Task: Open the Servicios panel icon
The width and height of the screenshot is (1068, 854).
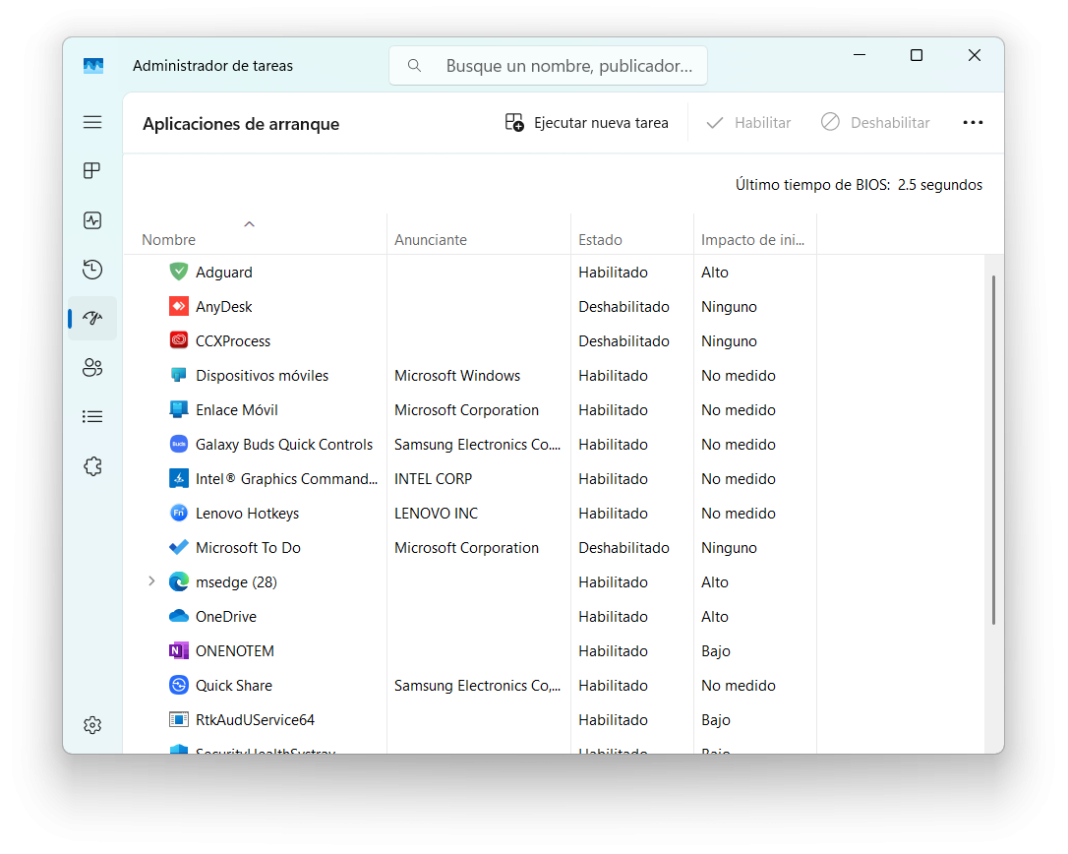Action: point(92,466)
